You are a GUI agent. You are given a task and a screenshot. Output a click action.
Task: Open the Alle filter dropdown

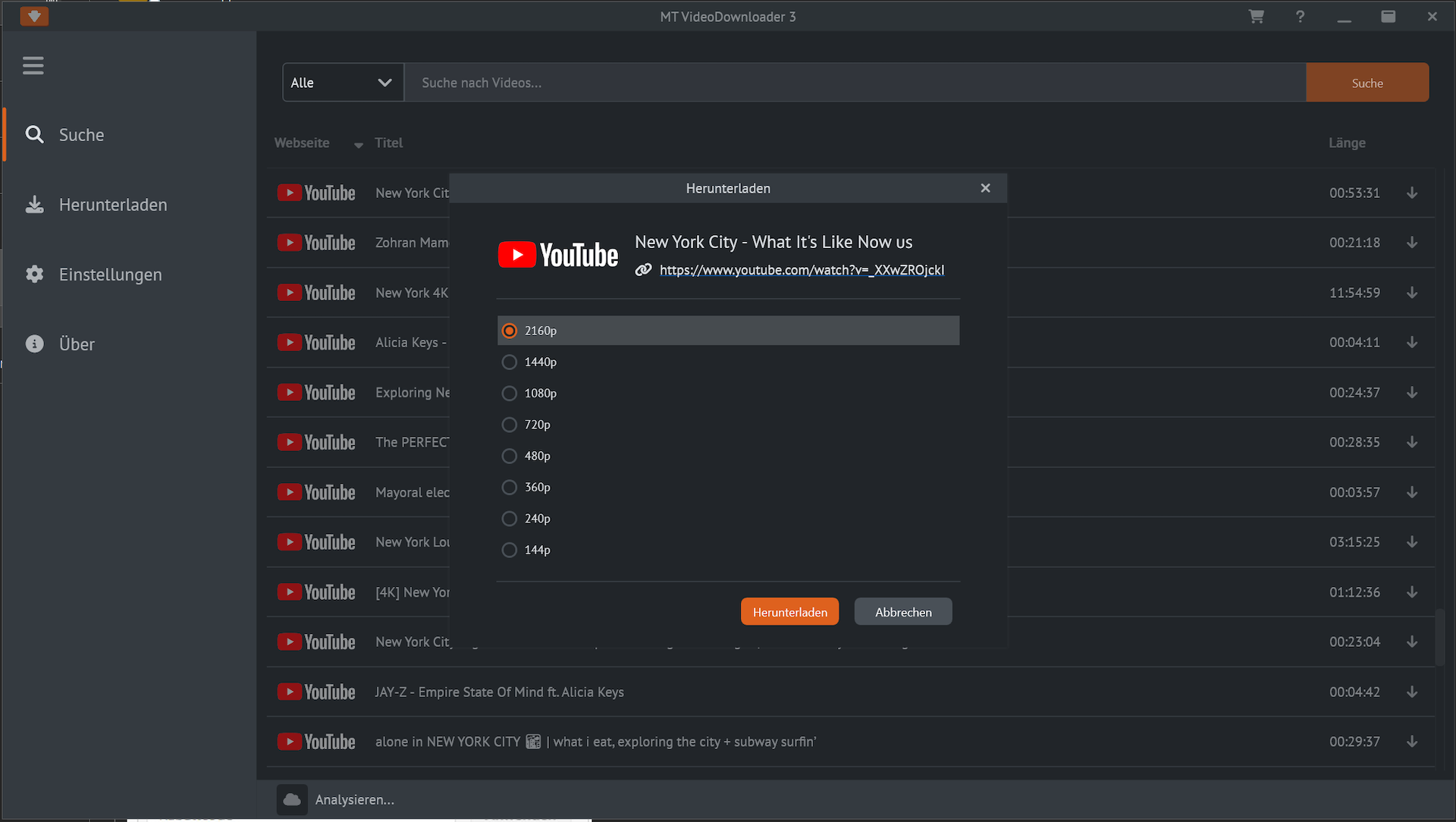(x=343, y=83)
